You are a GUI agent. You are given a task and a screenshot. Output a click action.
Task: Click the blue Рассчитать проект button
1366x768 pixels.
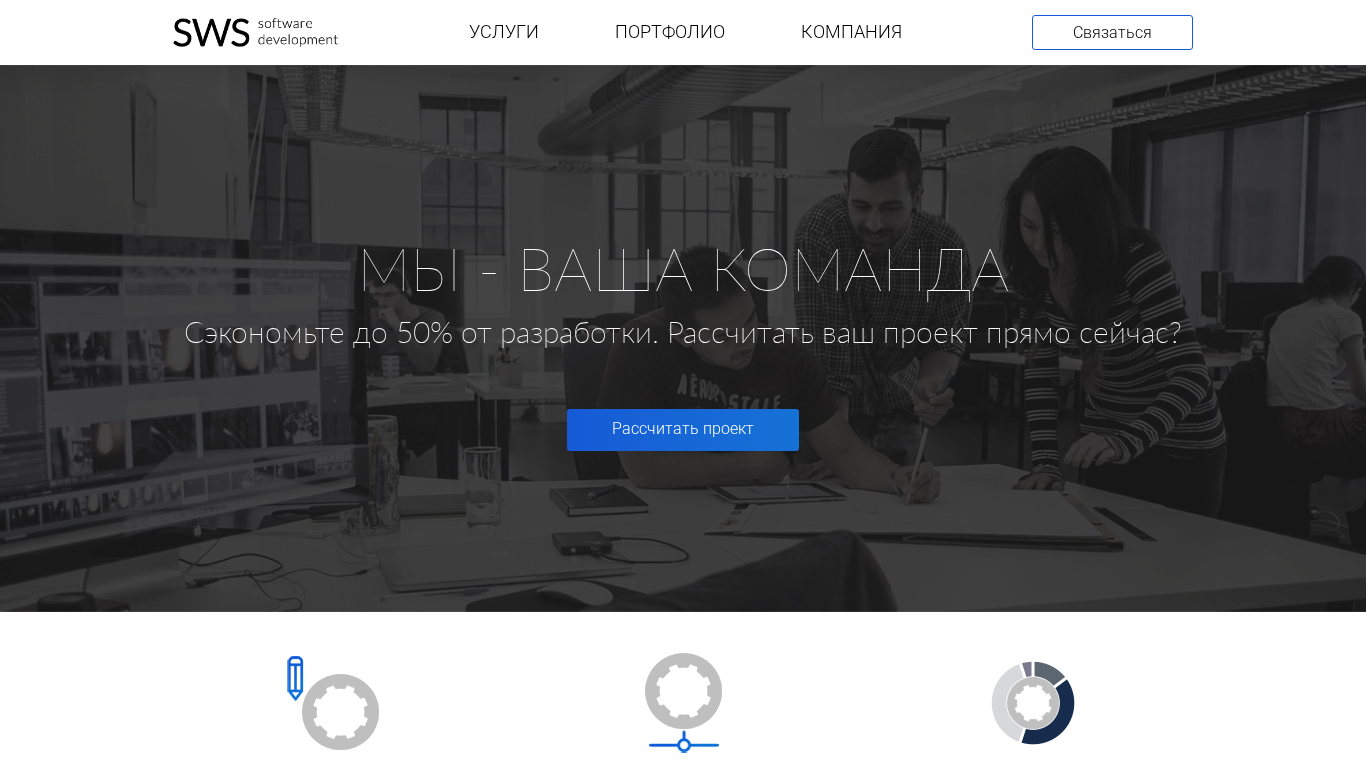[x=683, y=430]
